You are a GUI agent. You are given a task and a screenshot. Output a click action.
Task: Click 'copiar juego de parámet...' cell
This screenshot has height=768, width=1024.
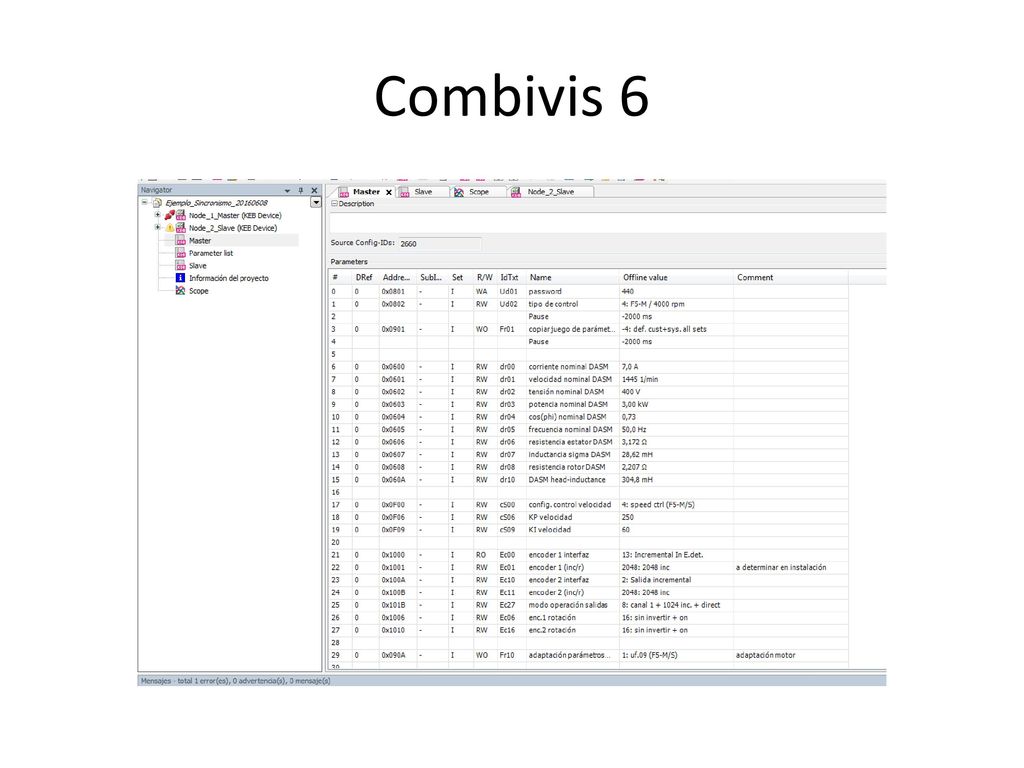pos(571,329)
